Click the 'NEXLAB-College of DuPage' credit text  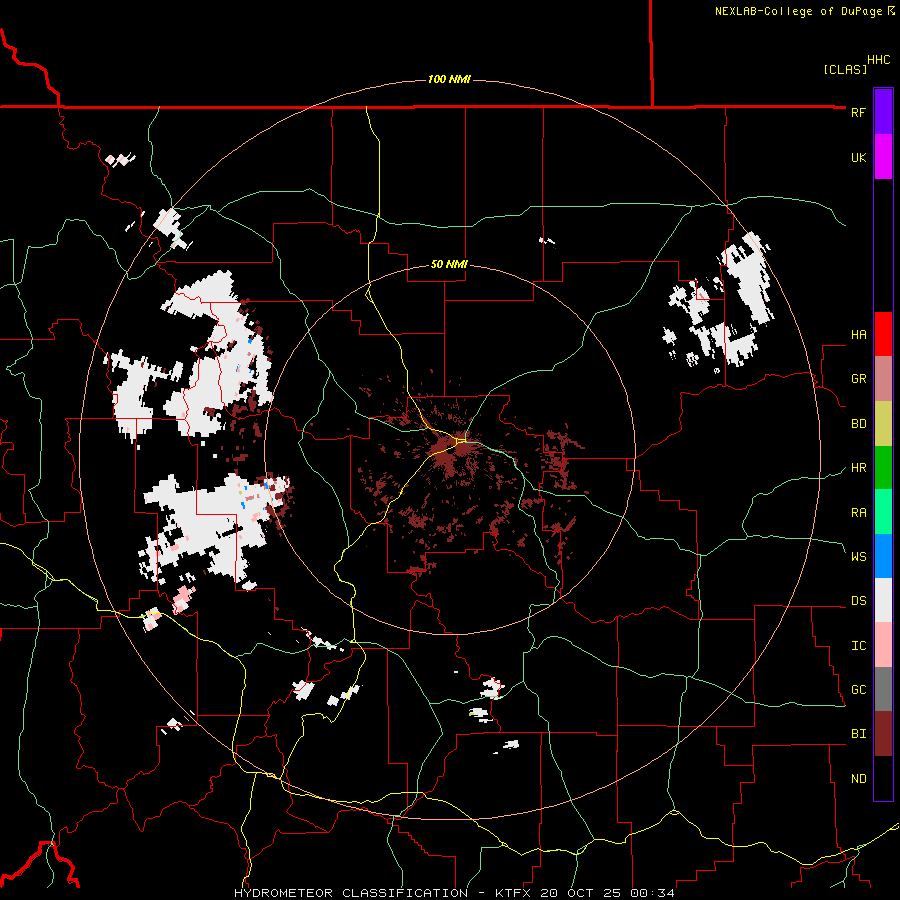tap(798, 11)
